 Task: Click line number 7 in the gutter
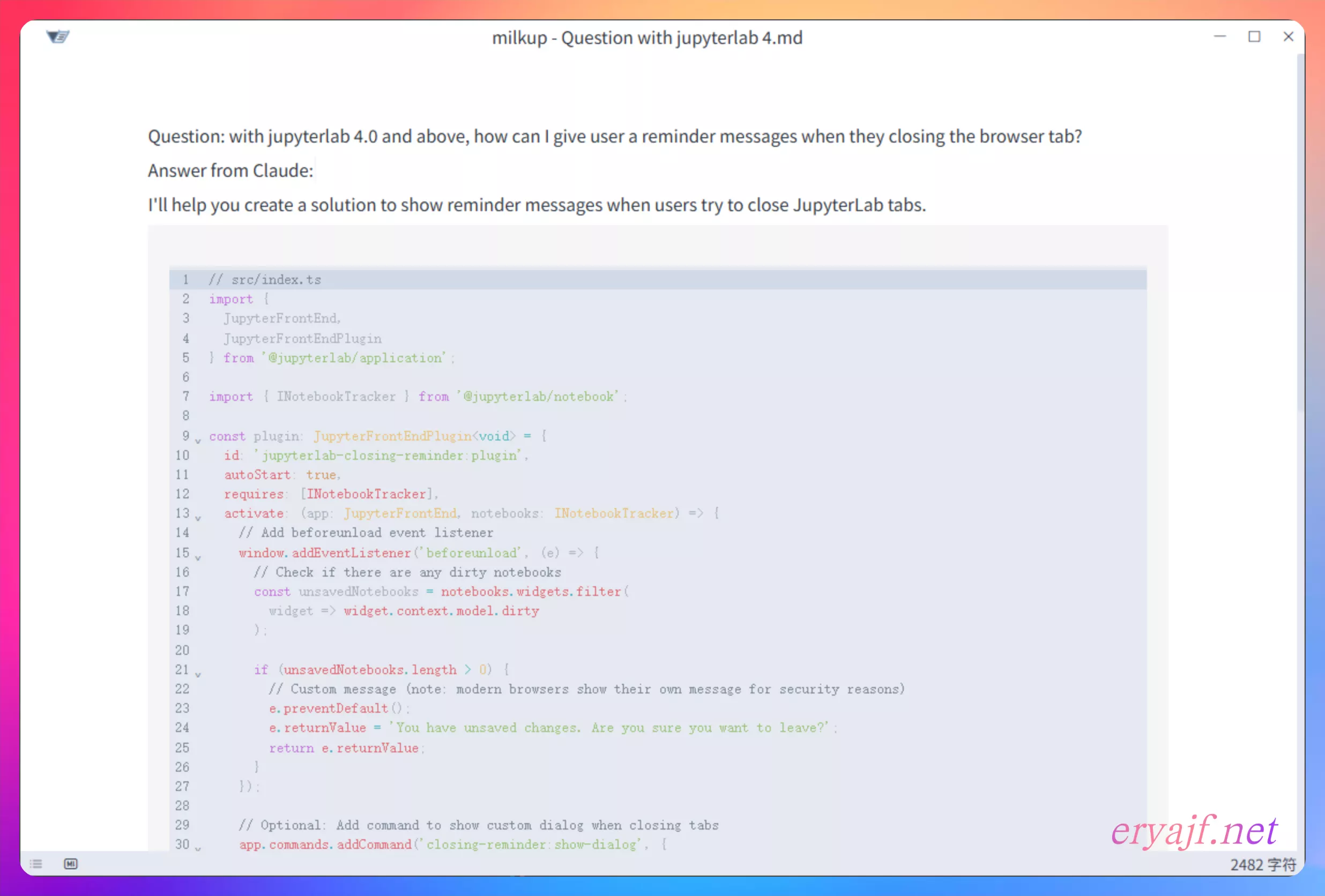pyautogui.click(x=185, y=397)
